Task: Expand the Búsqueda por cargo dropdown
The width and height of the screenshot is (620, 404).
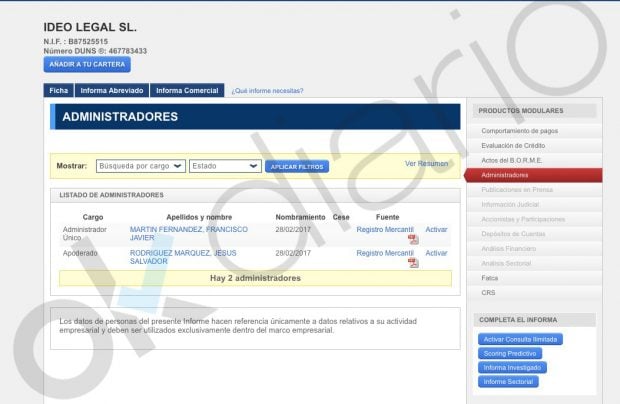Action: tap(141, 166)
